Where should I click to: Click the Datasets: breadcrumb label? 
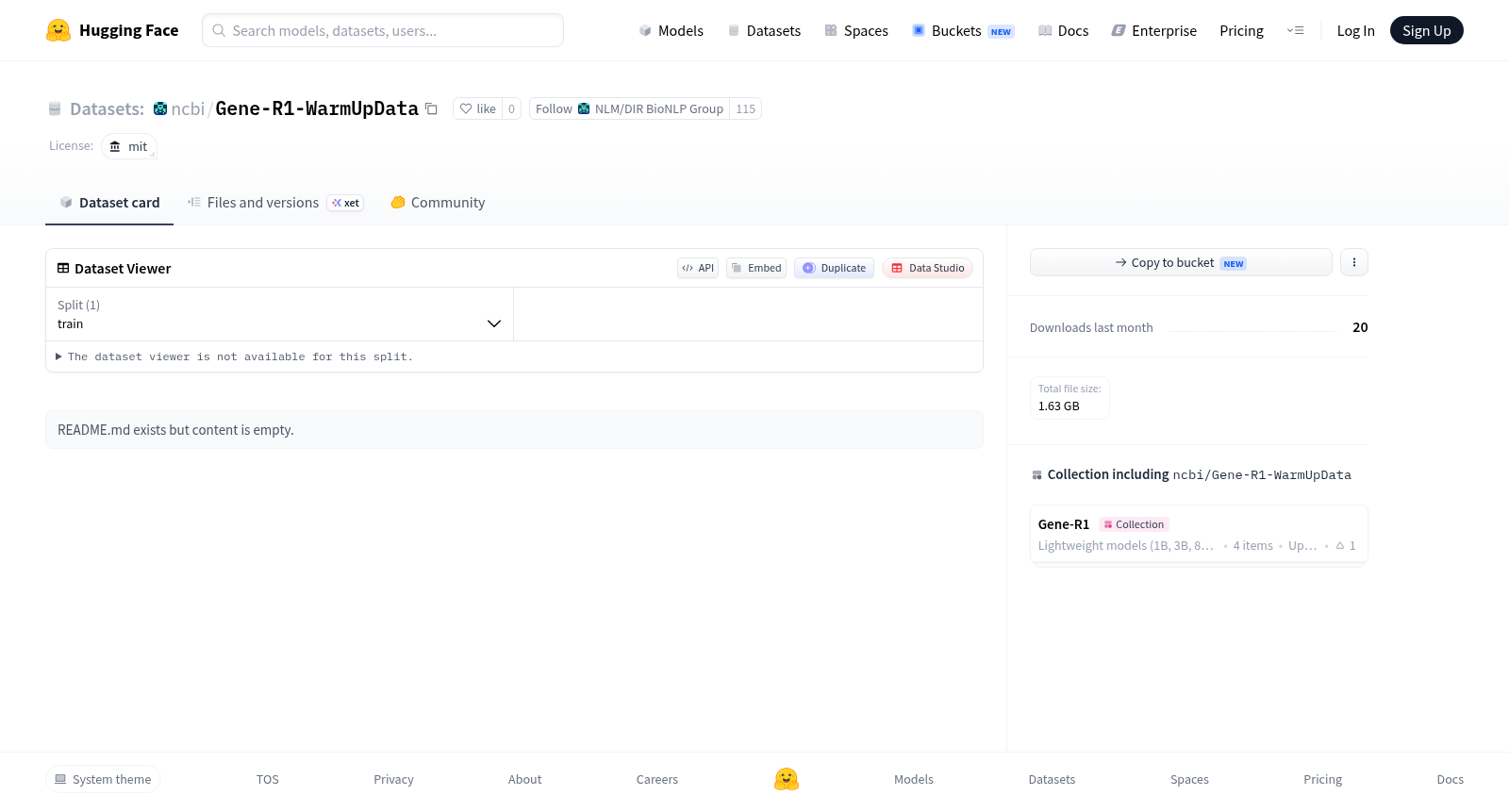click(x=107, y=108)
